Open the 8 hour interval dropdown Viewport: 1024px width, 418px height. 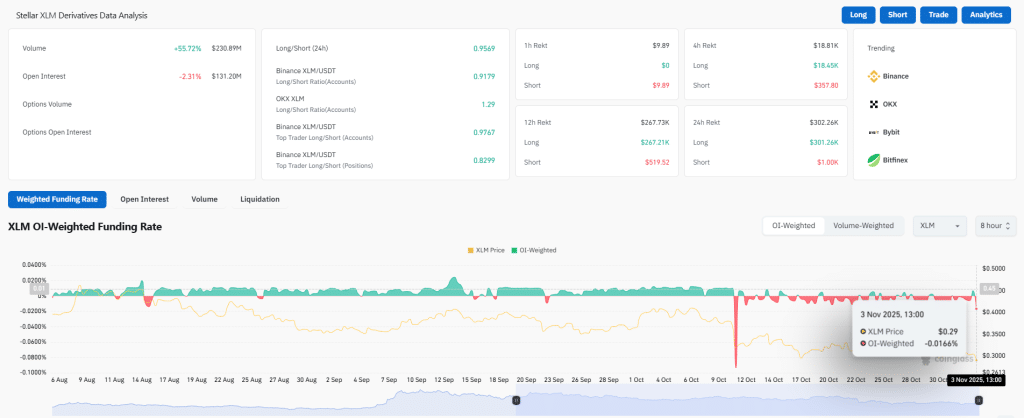(x=995, y=226)
